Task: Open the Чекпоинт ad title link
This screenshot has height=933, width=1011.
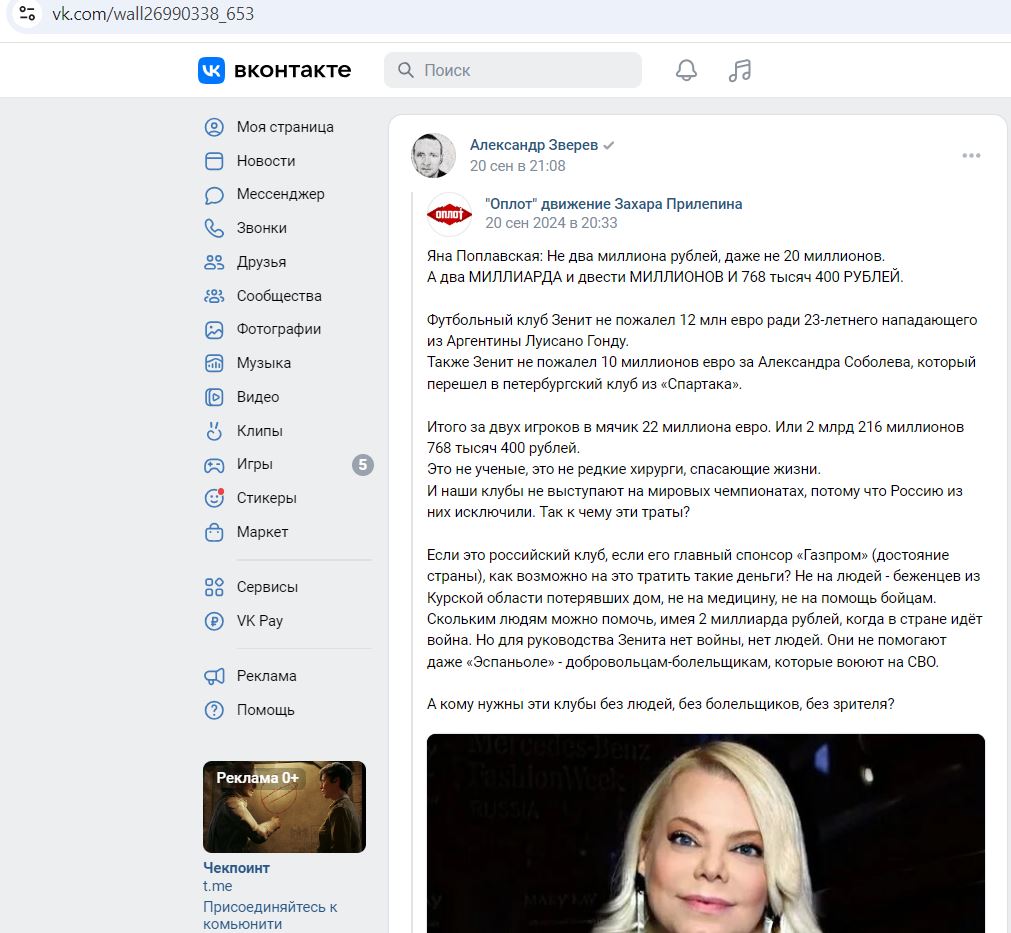Action: click(x=237, y=868)
